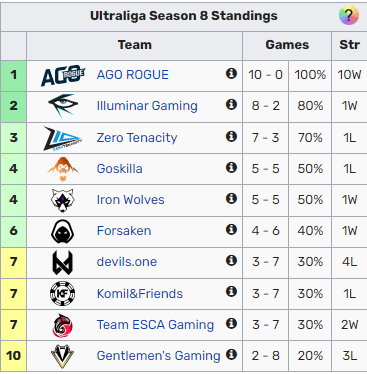Click the Gentlemen's Gaming info icon
Viewport: 367px width, 374px height.
pyautogui.click(x=231, y=354)
